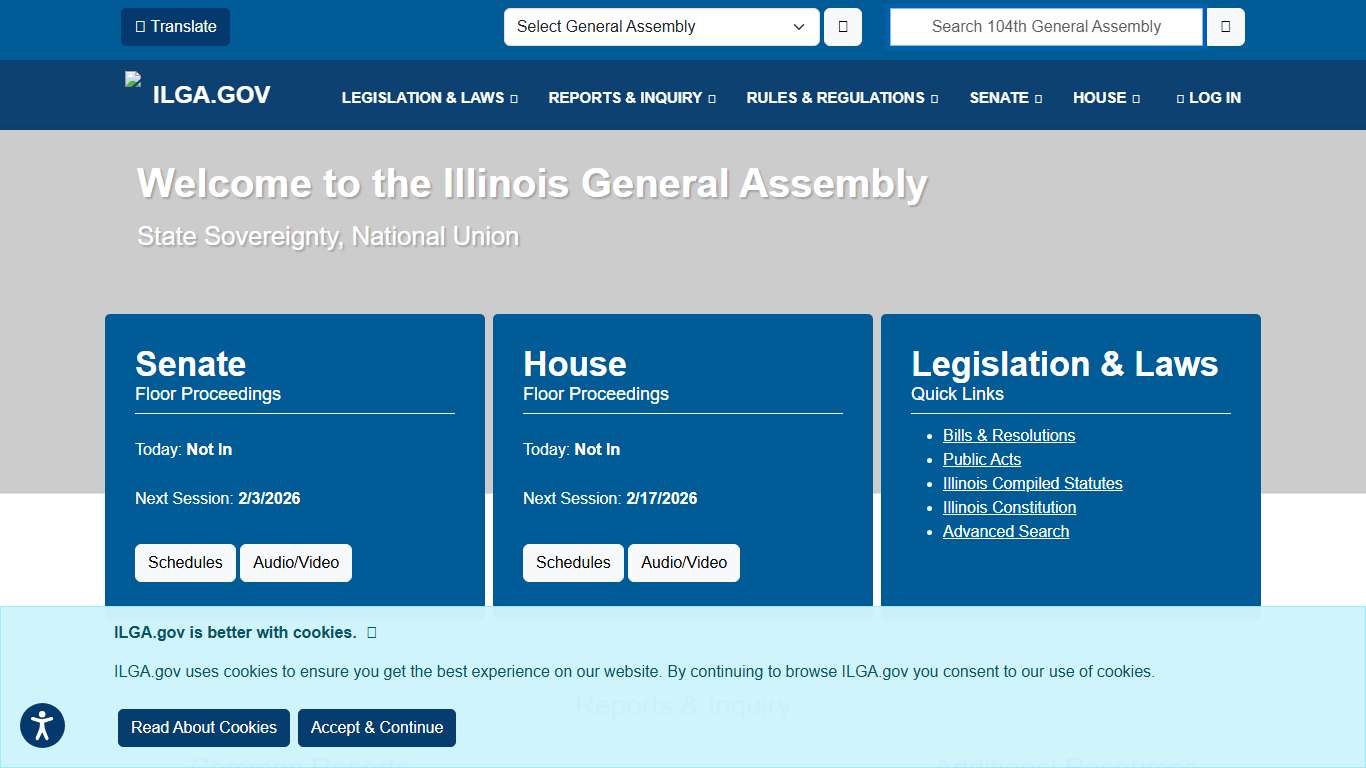Click the House Schedules button
1366x768 pixels.
coord(573,562)
